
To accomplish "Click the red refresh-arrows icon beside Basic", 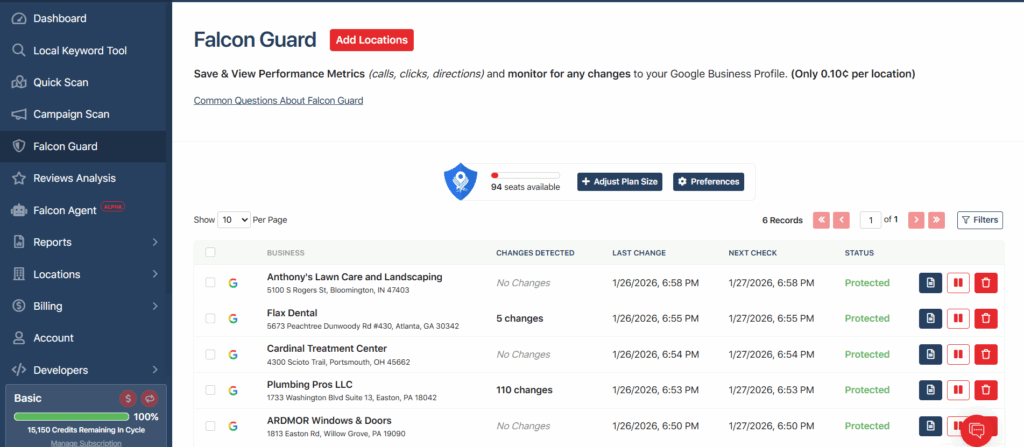I will click(150, 398).
